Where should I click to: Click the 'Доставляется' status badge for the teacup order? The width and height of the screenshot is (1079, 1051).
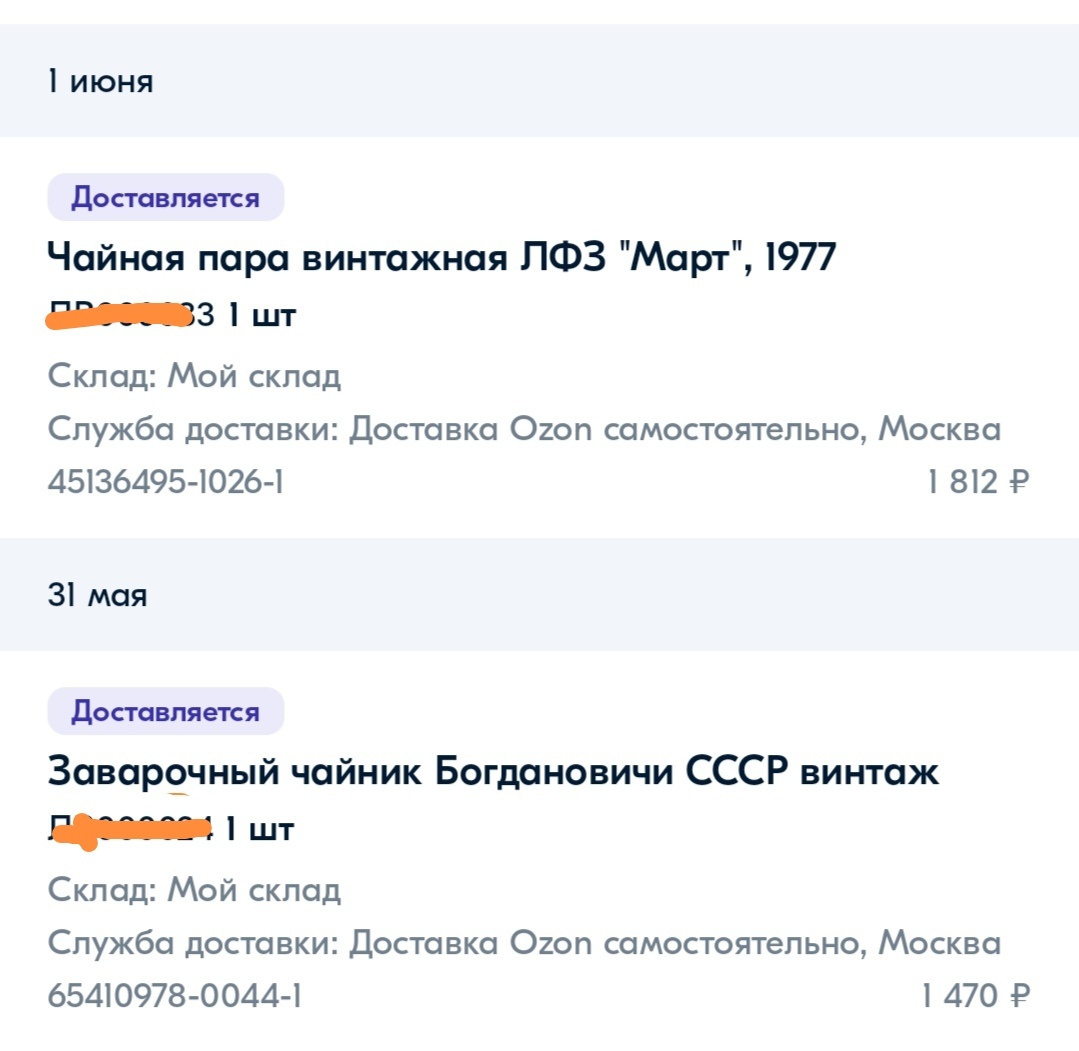pos(166,197)
